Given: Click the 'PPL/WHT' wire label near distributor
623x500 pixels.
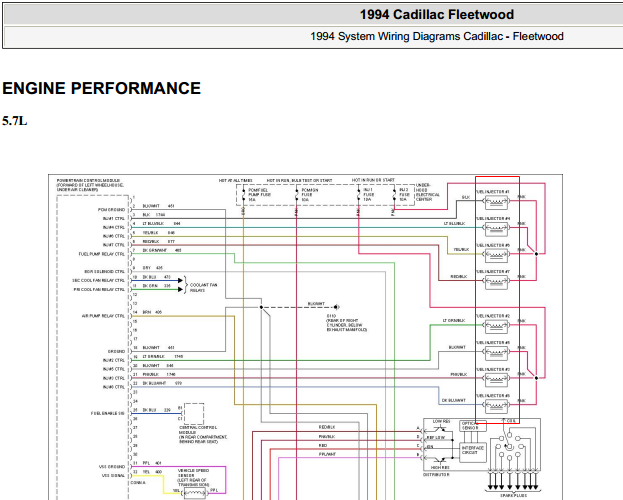Looking at the screenshot, I should click(327, 454).
